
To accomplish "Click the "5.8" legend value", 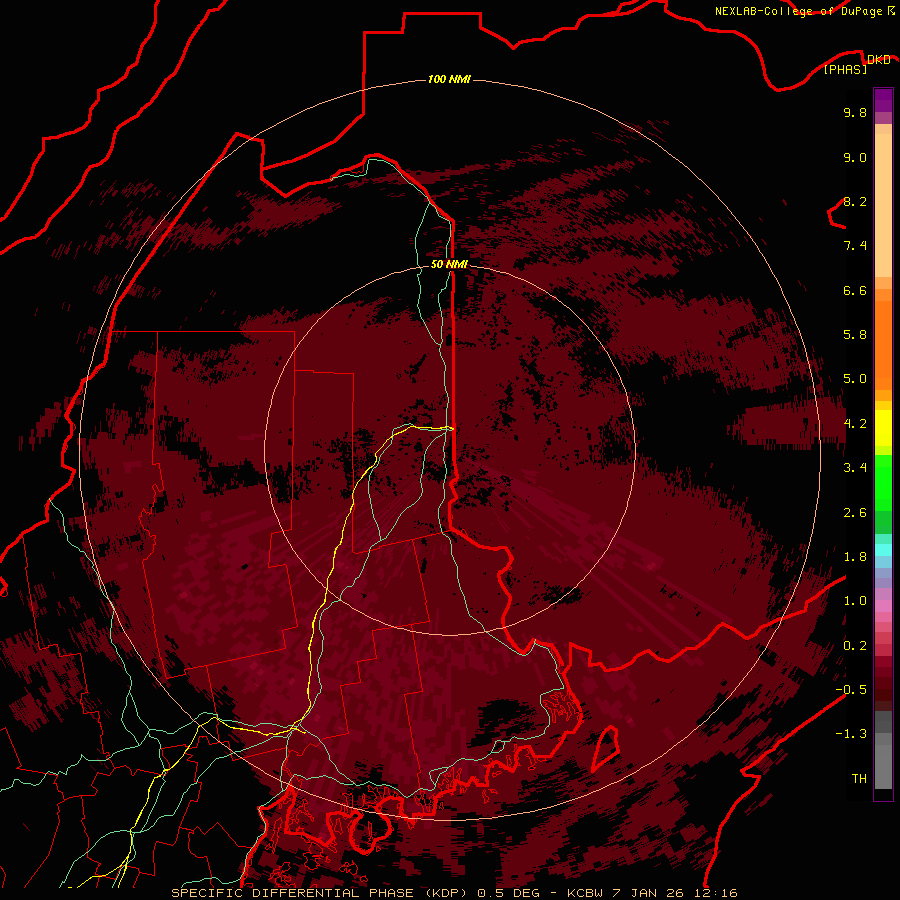I will point(855,335).
